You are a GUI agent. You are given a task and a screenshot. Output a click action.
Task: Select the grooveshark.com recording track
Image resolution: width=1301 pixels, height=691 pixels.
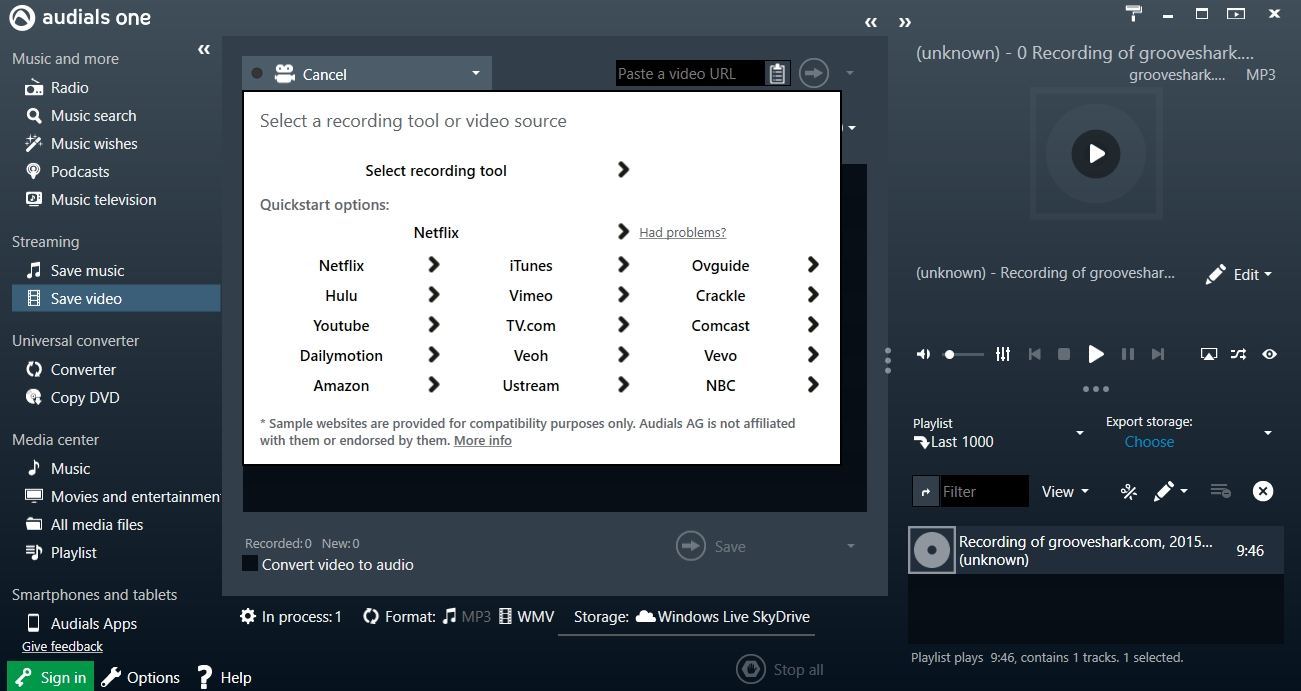tap(1096, 550)
